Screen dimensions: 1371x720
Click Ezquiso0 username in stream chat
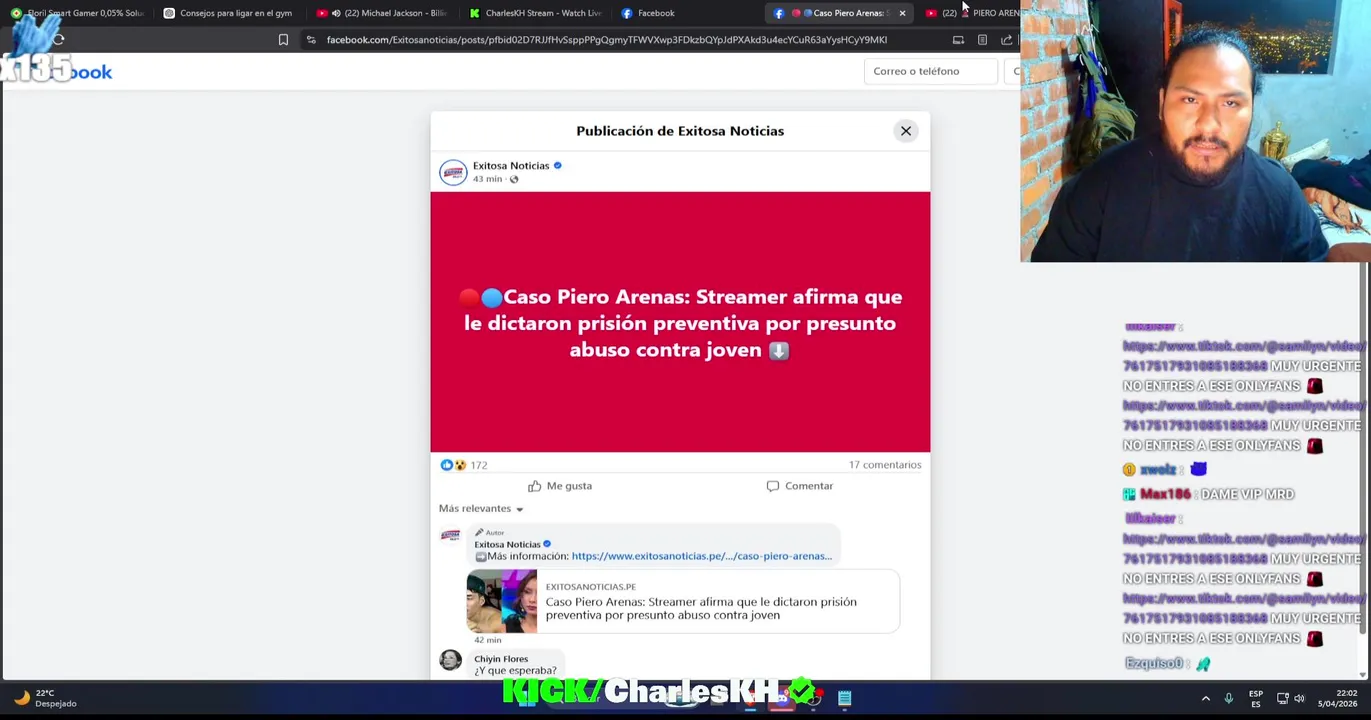point(1154,664)
